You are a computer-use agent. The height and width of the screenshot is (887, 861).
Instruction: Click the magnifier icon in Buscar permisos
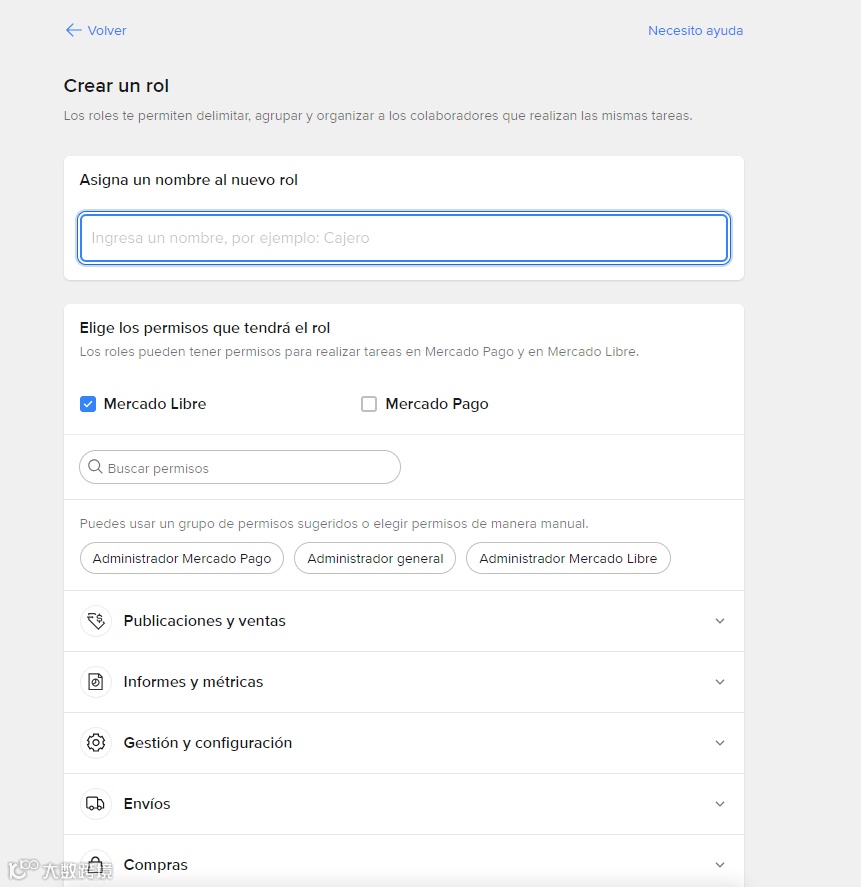96,467
